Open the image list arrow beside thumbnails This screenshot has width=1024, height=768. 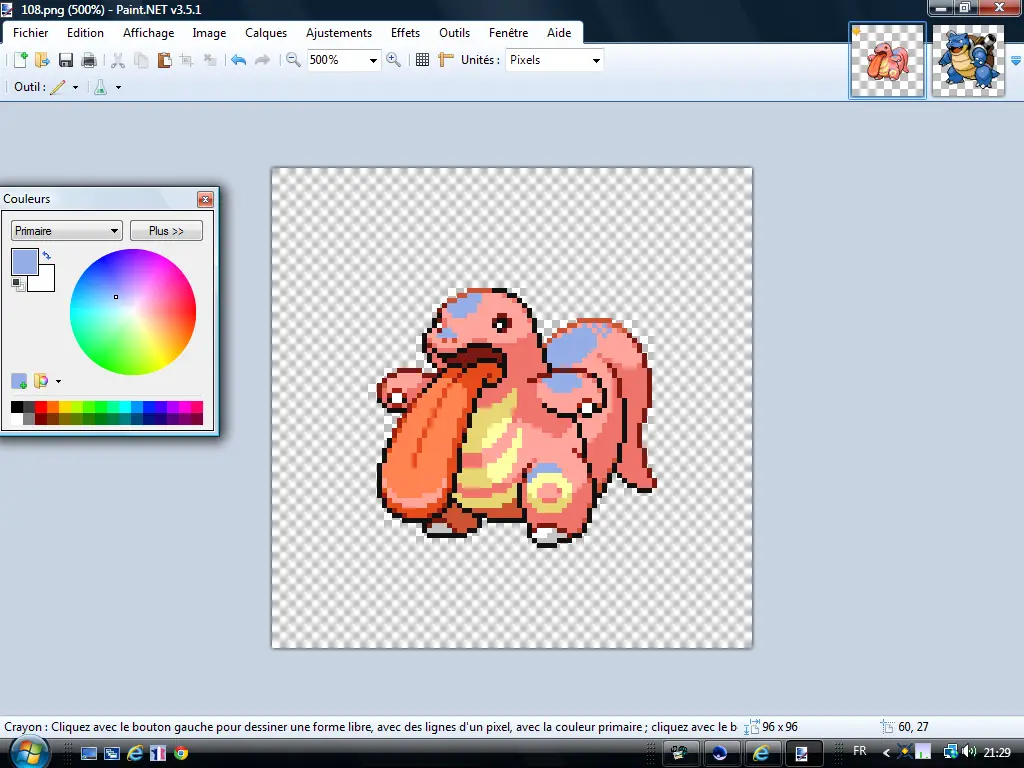point(1016,61)
